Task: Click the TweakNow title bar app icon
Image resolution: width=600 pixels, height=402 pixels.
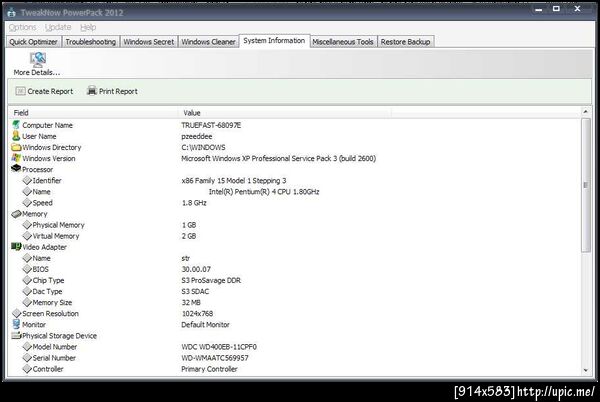Action: pyautogui.click(x=11, y=12)
